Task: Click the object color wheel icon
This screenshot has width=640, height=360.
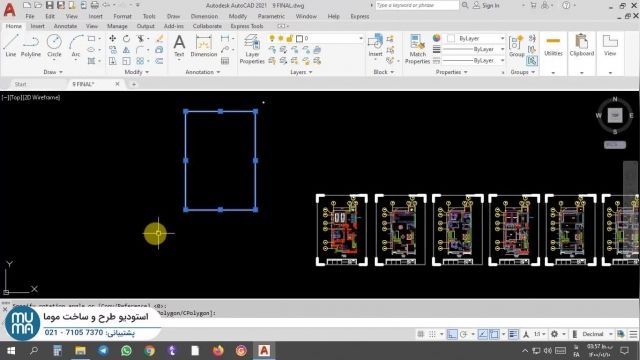Action: (437, 38)
